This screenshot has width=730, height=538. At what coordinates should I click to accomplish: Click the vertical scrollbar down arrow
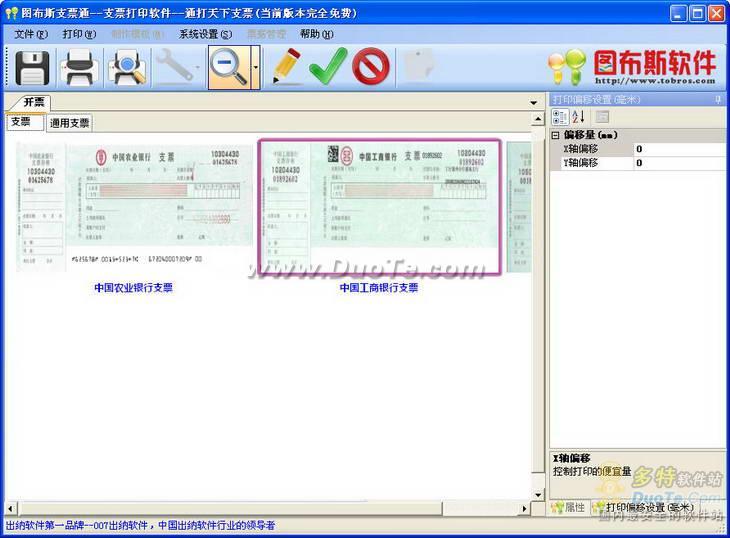point(538,495)
